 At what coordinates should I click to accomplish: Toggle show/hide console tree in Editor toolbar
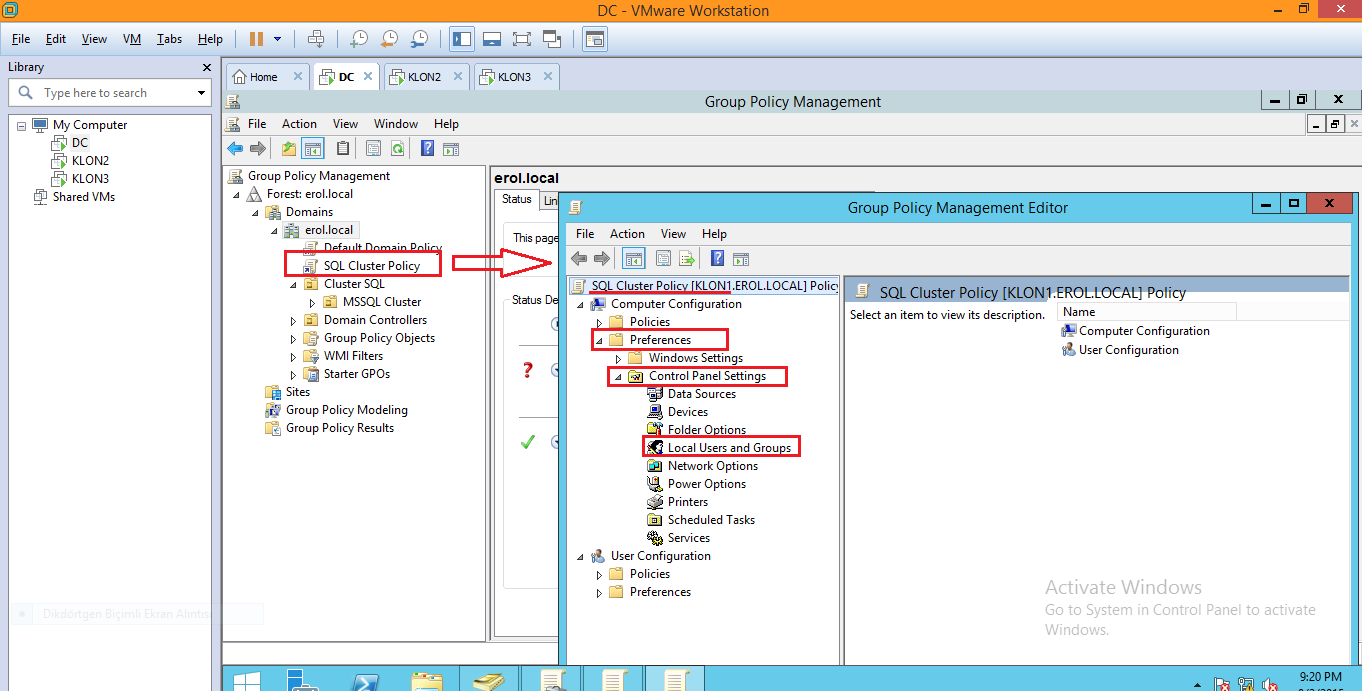pyautogui.click(x=634, y=259)
